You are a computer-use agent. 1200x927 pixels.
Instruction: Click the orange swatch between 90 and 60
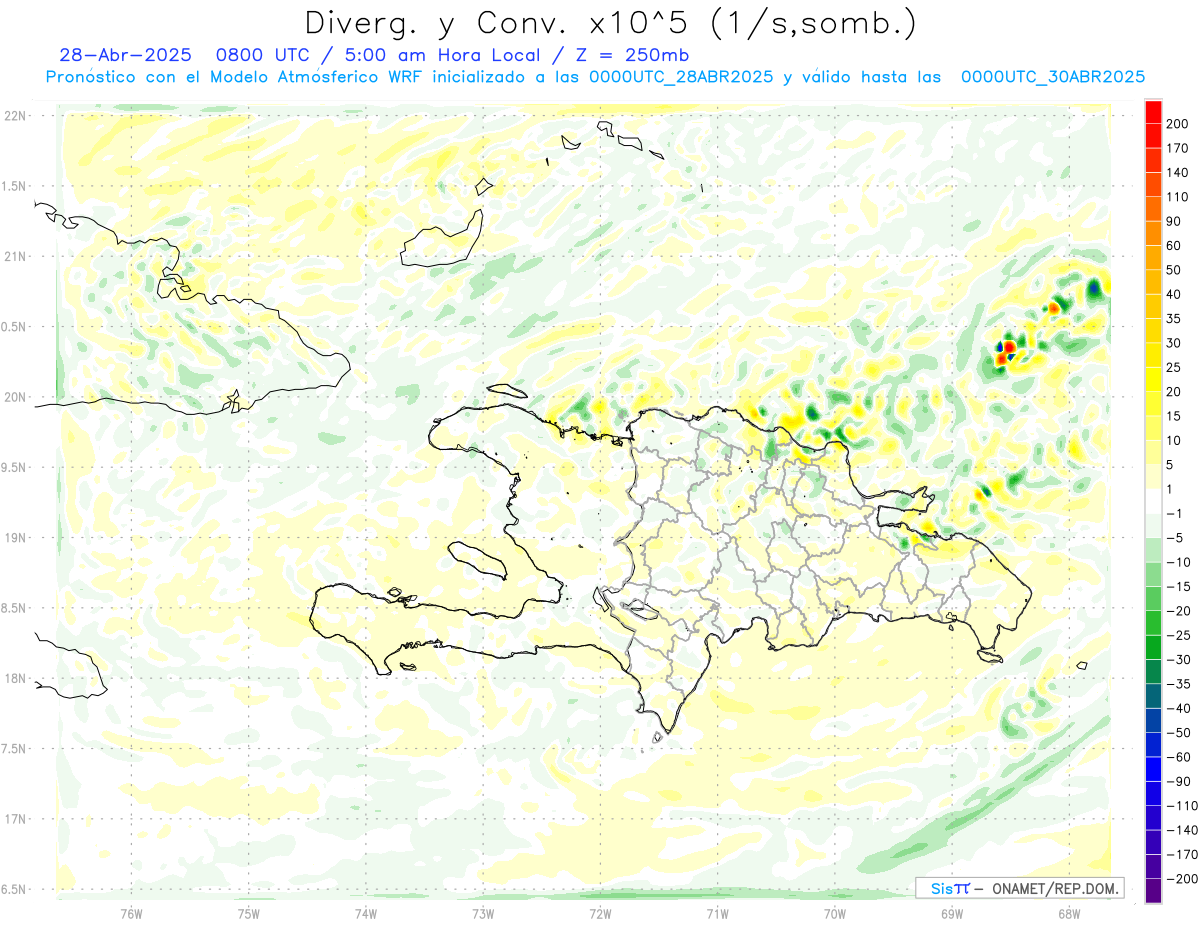coord(1153,234)
